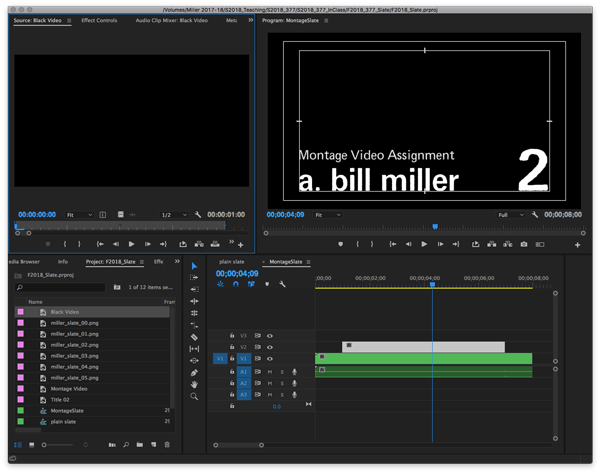Open the Info panel tab
The height and width of the screenshot is (473, 600).
[63, 262]
